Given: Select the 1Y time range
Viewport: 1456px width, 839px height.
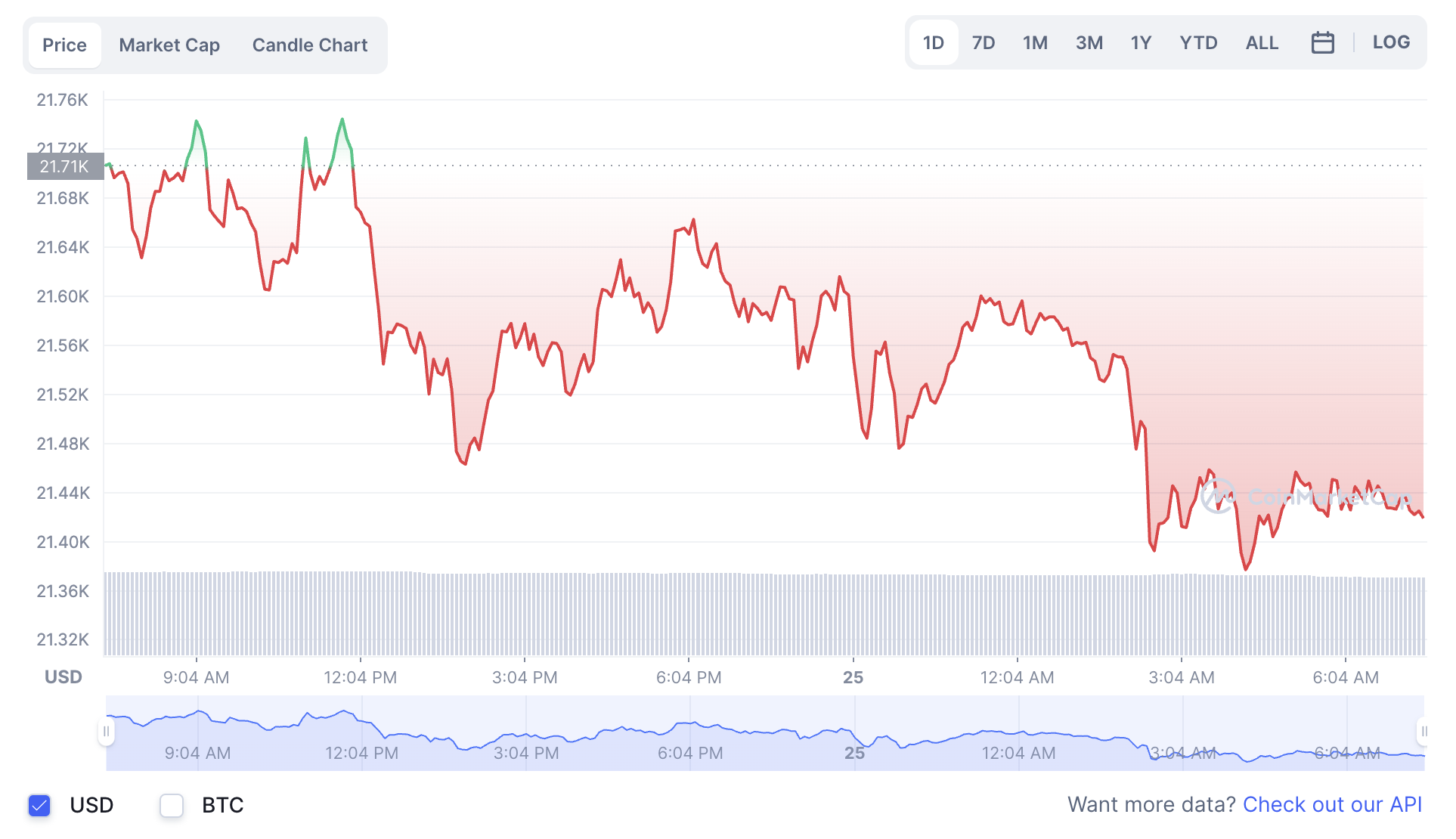Looking at the screenshot, I should 1141,43.
